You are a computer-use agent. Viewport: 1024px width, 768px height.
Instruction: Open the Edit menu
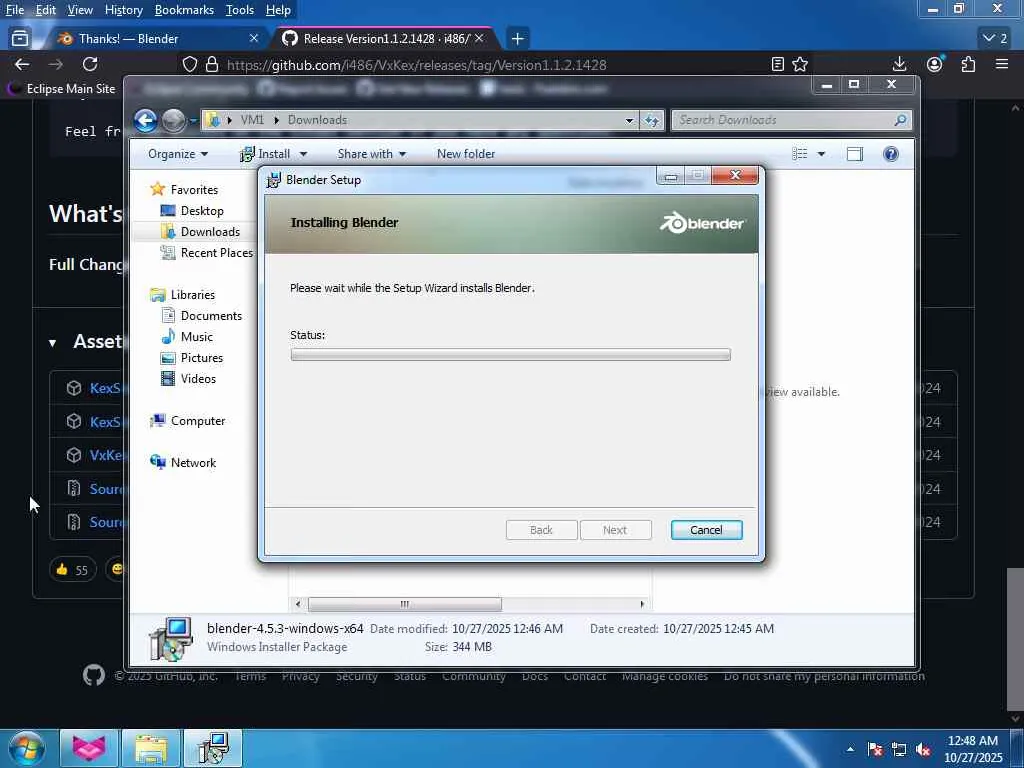pyautogui.click(x=45, y=10)
